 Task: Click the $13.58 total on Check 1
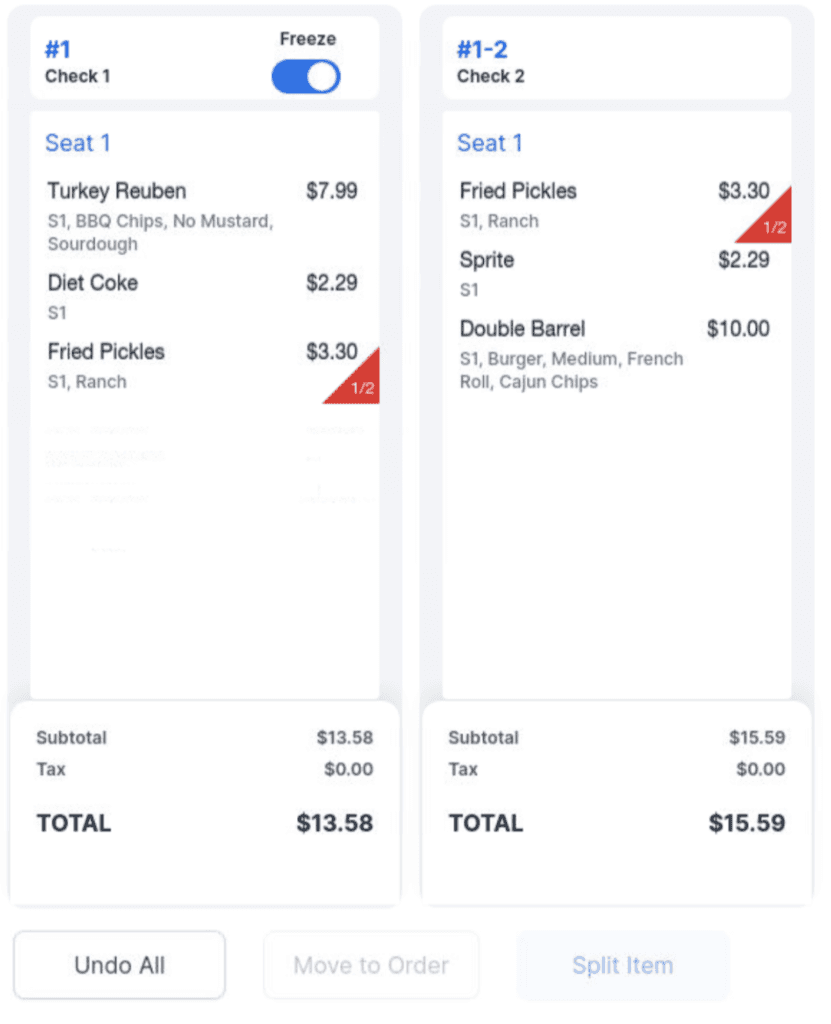[x=334, y=823]
